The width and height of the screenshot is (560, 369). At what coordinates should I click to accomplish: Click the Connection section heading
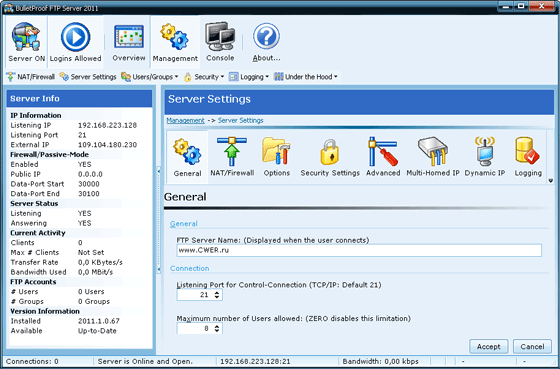pyautogui.click(x=190, y=268)
